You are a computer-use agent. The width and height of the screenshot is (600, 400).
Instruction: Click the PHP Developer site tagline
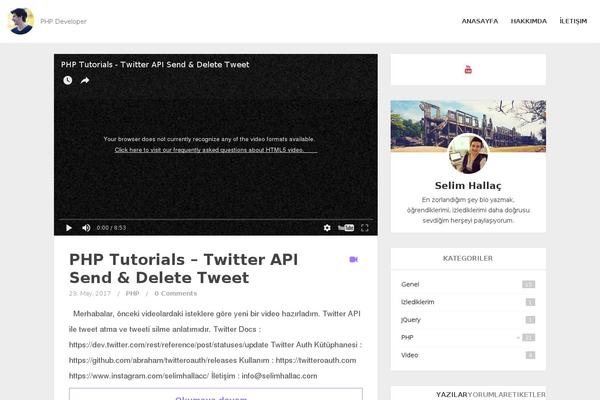tap(64, 21)
